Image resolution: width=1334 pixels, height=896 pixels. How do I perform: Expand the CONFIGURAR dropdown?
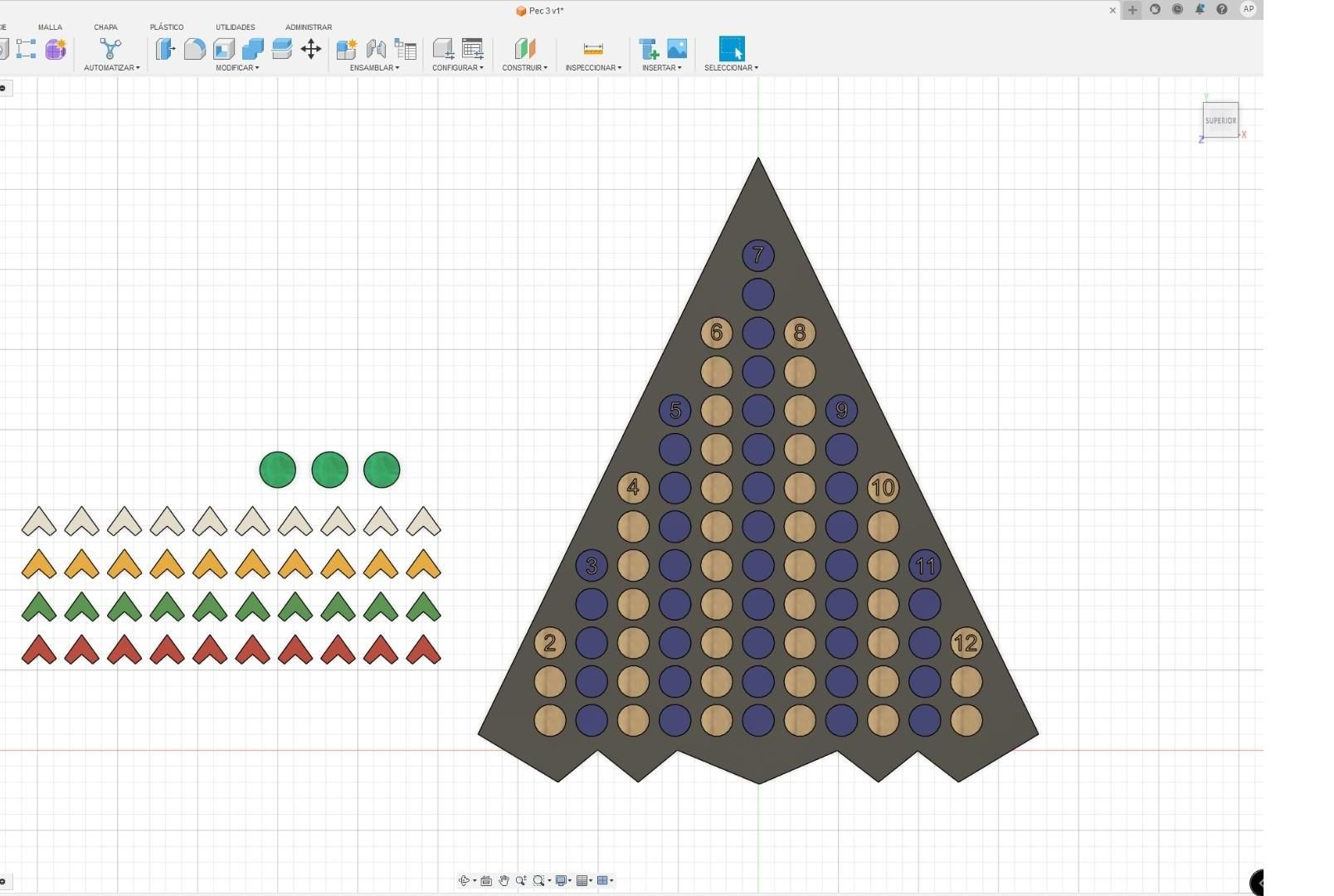click(458, 68)
